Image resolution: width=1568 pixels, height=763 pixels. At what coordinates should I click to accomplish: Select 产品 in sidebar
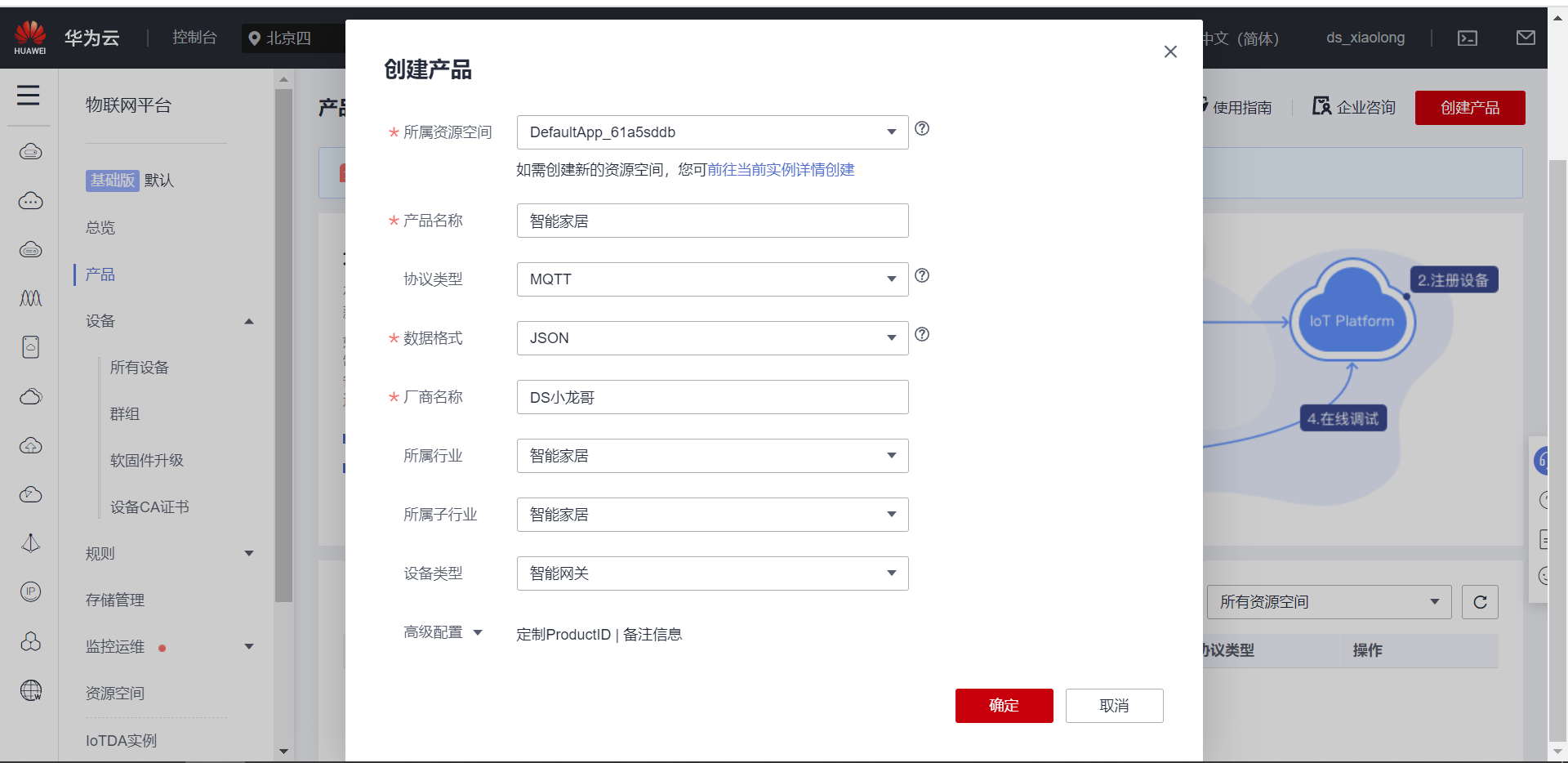click(x=100, y=274)
